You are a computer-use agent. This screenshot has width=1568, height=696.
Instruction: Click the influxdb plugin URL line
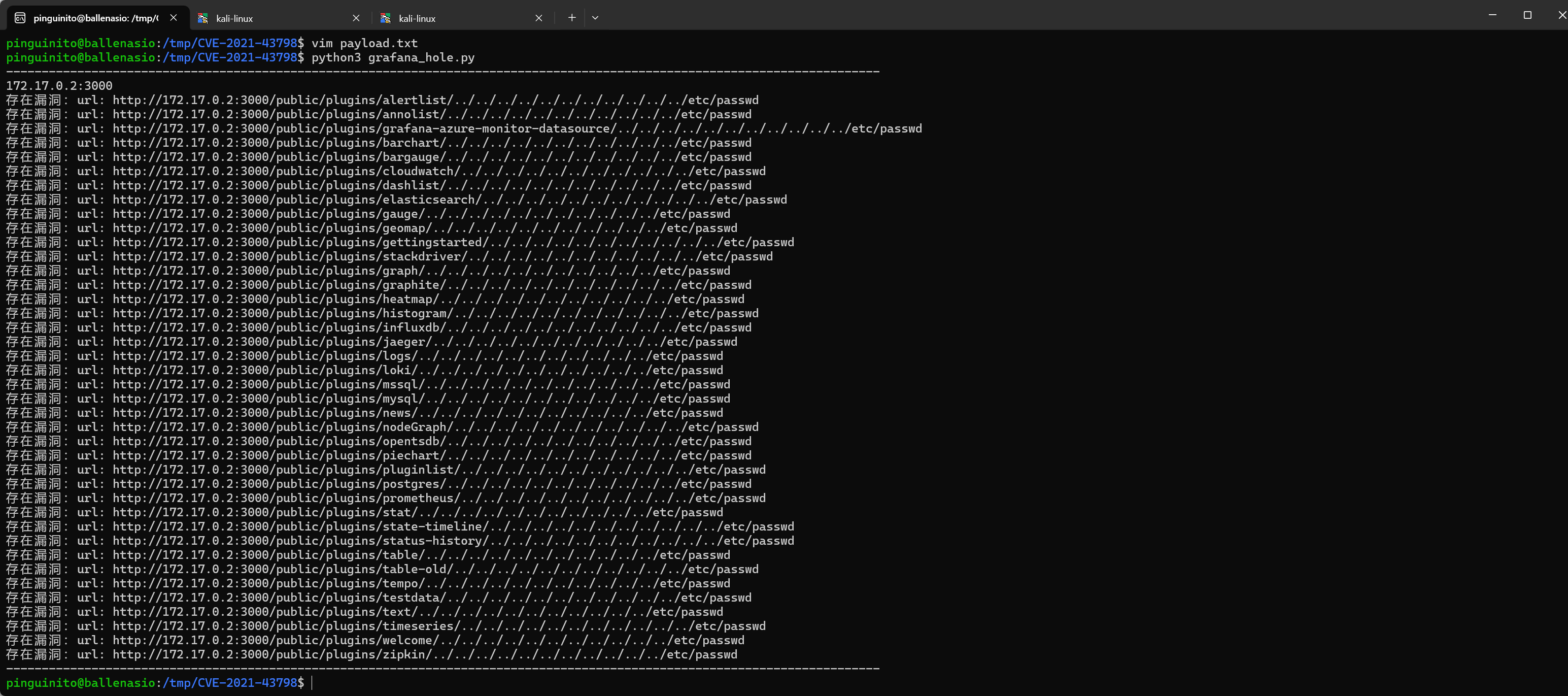(379, 327)
